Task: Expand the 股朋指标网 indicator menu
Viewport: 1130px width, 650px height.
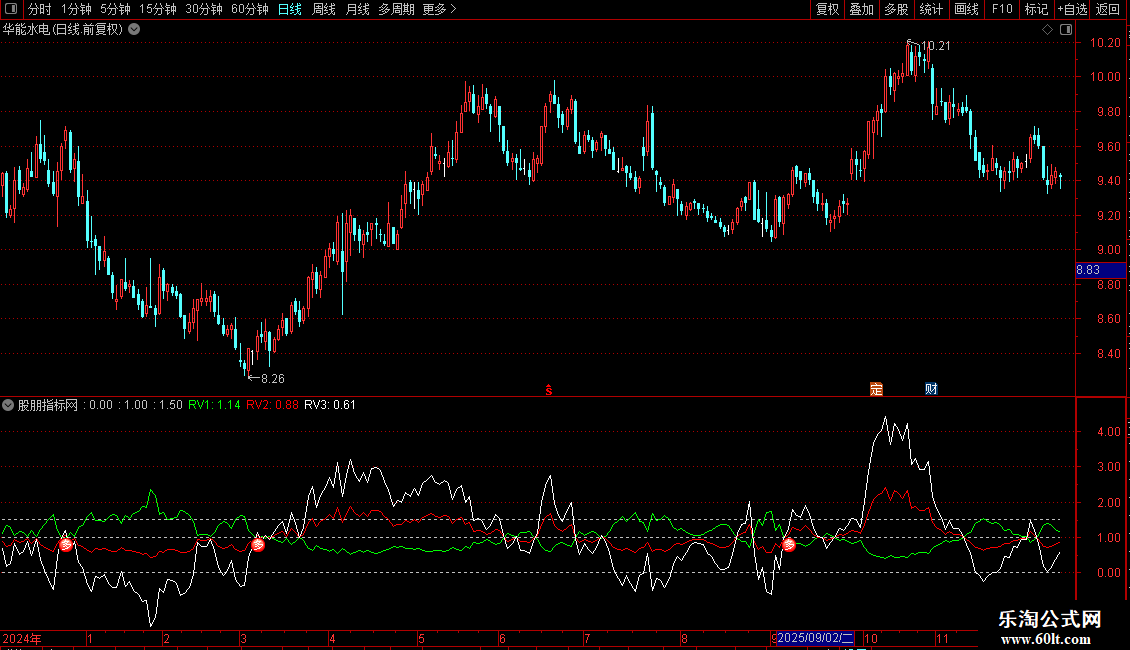Action: point(8,405)
